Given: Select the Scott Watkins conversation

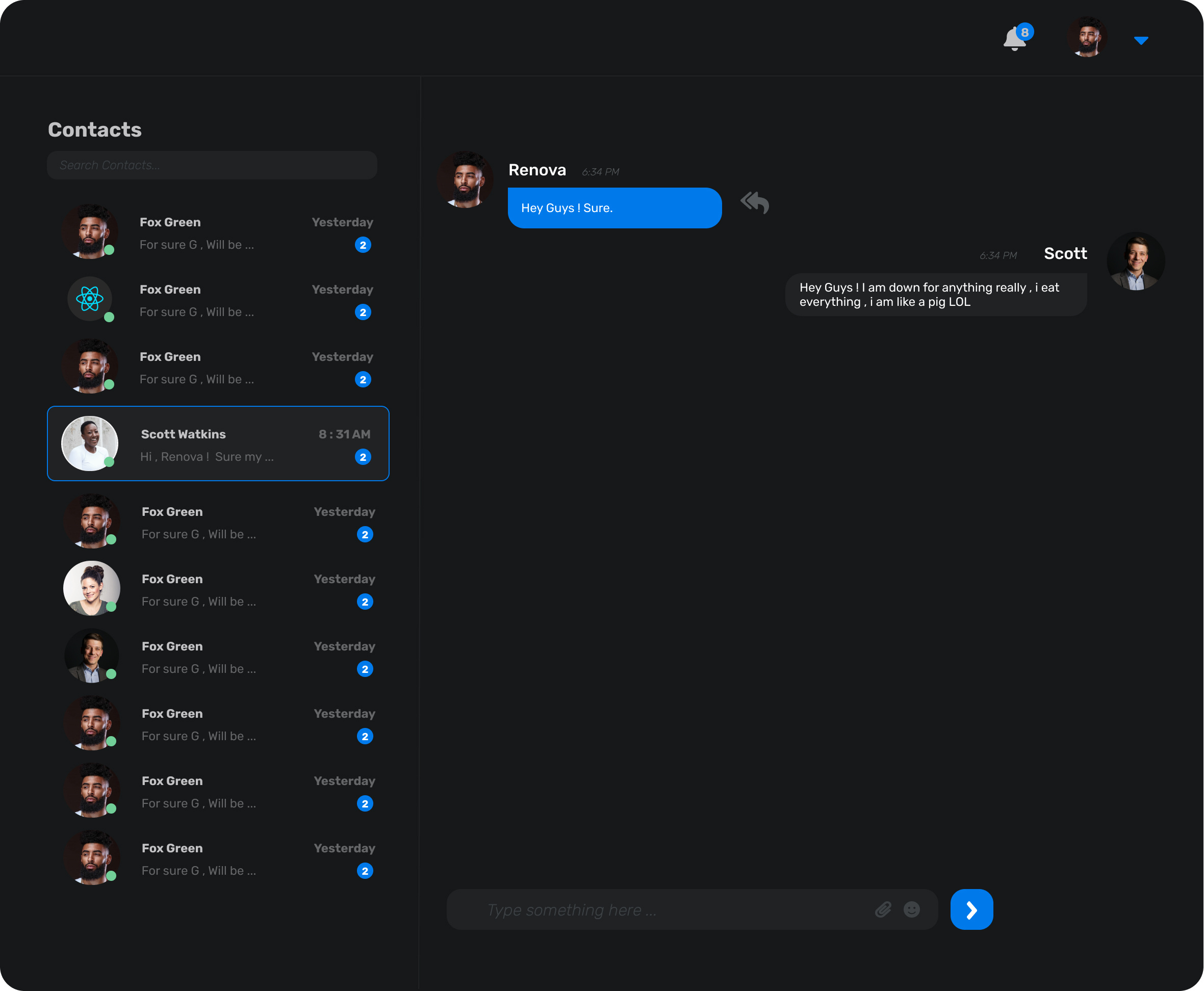Looking at the screenshot, I should [218, 444].
